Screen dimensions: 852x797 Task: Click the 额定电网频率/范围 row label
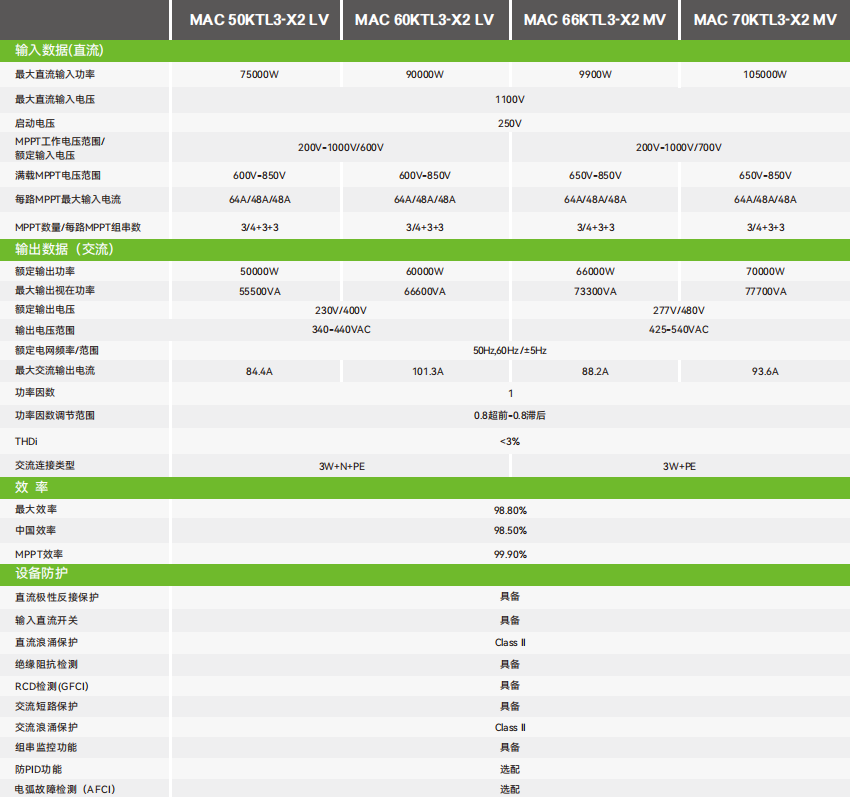point(57,350)
